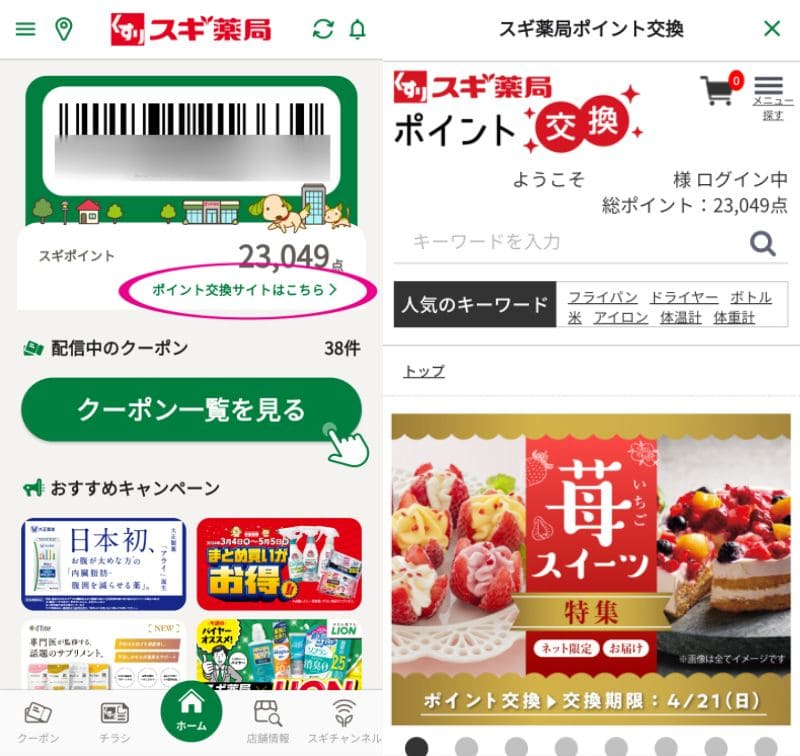The image size is (800, 756).
Task: Tap the クーポン一覧を見る button
Action: tap(191, 410)
